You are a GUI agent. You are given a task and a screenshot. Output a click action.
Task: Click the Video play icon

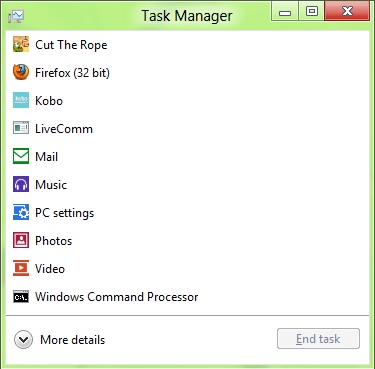21,268
